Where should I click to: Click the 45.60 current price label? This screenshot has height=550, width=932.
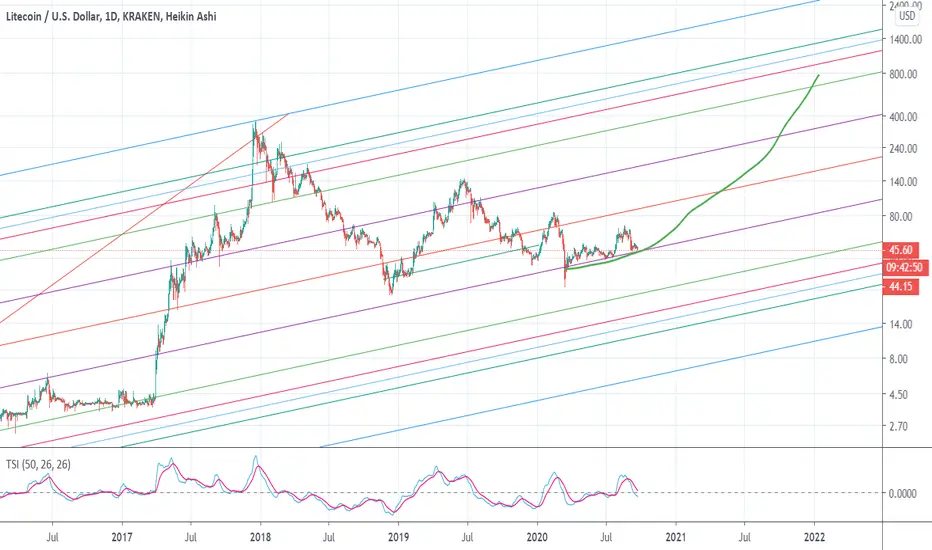[x=901, y=250]
